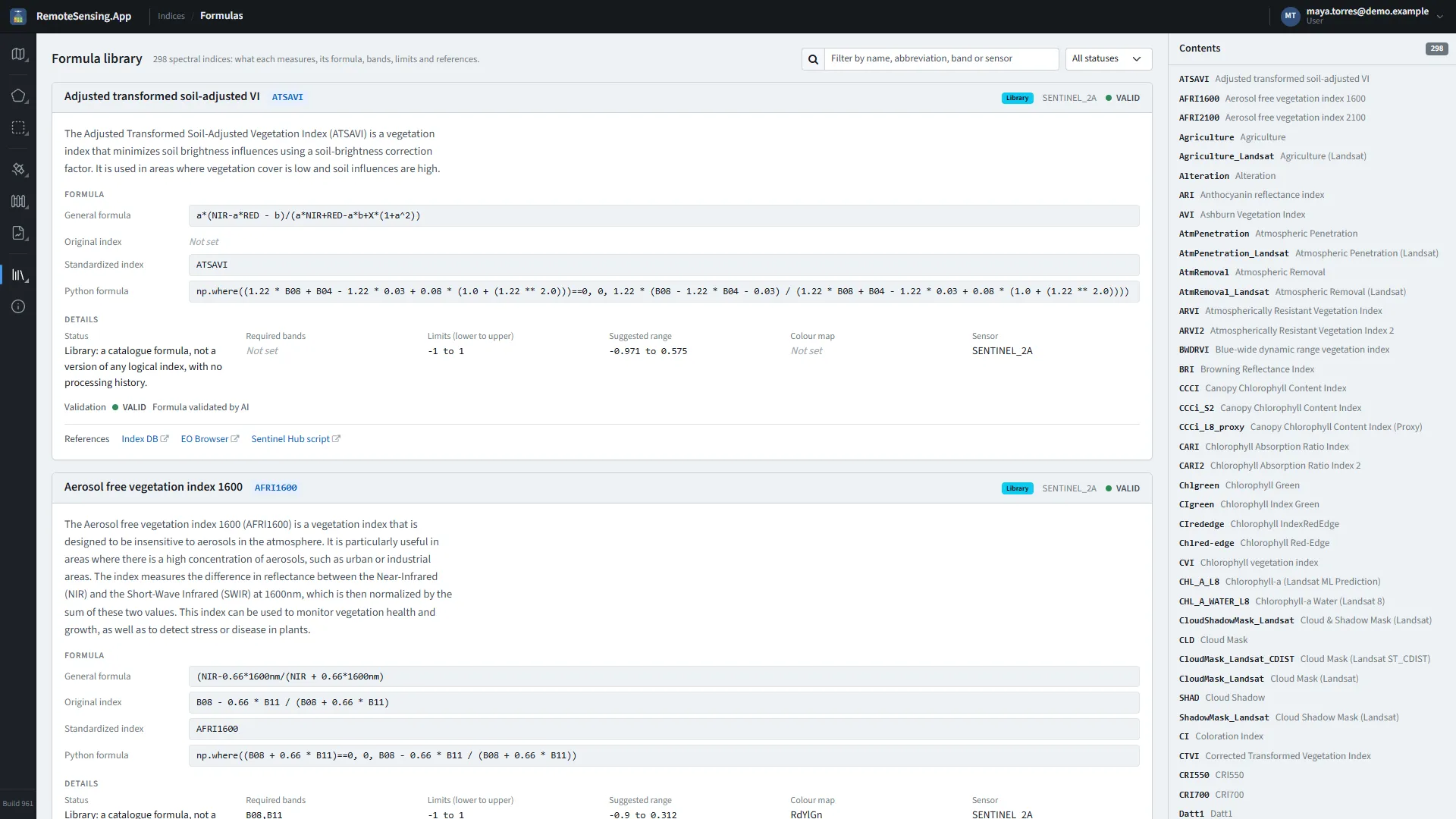Select the polygon shape sidebar icon
1456x819 pixels.
(18, 96)
